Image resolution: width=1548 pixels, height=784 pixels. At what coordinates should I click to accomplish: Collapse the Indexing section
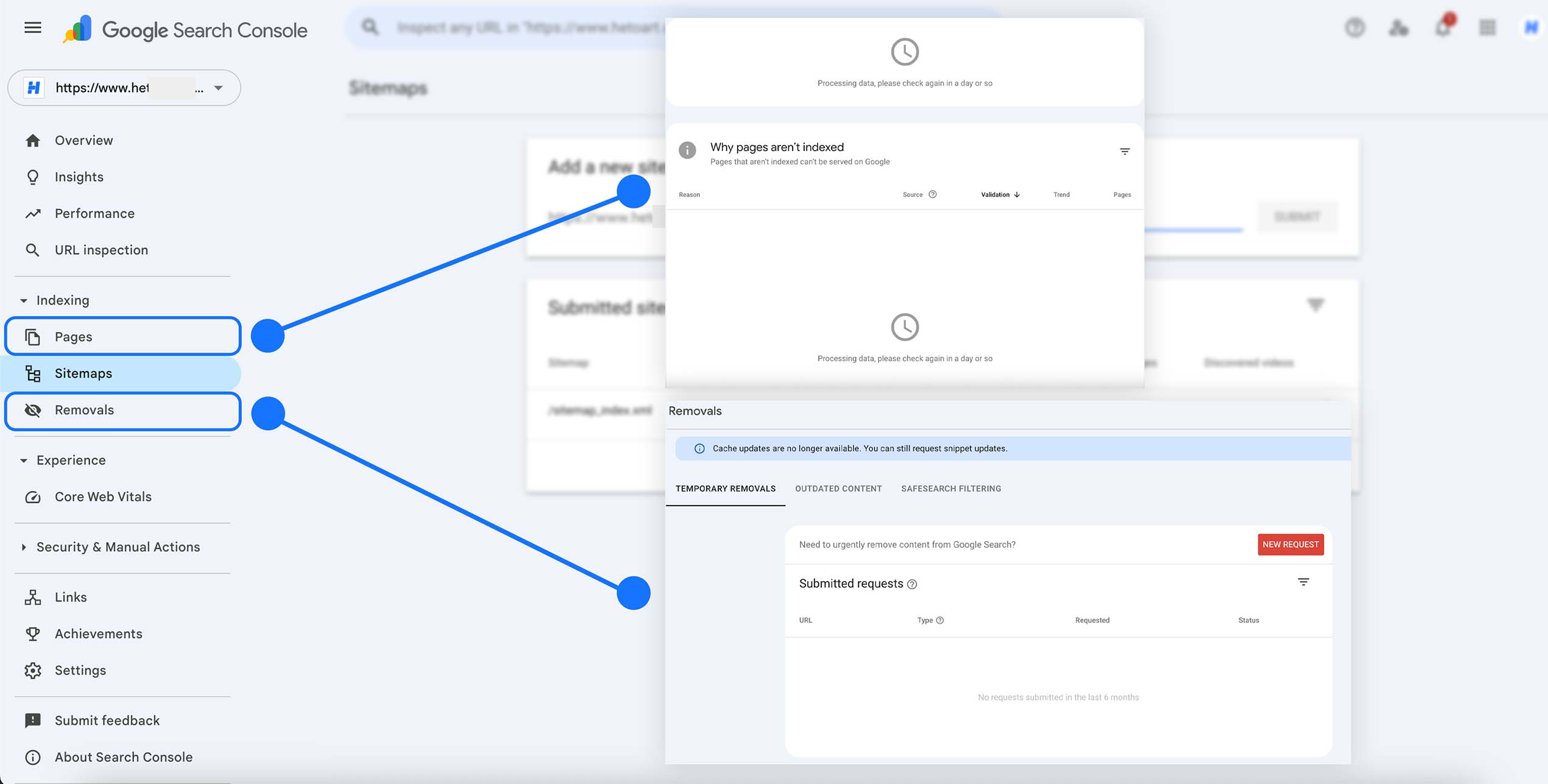click(x=23, y=300)
